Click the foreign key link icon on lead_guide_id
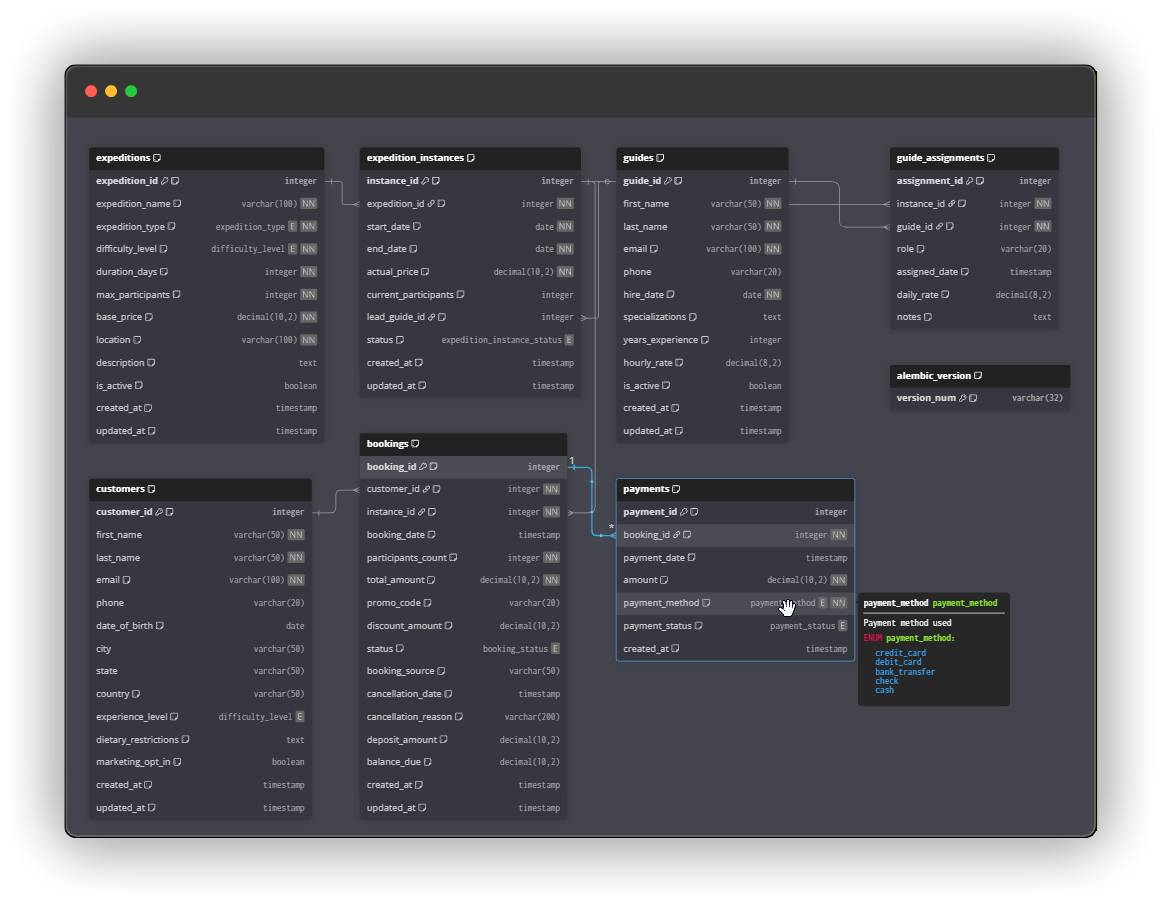 click(431, 317)
